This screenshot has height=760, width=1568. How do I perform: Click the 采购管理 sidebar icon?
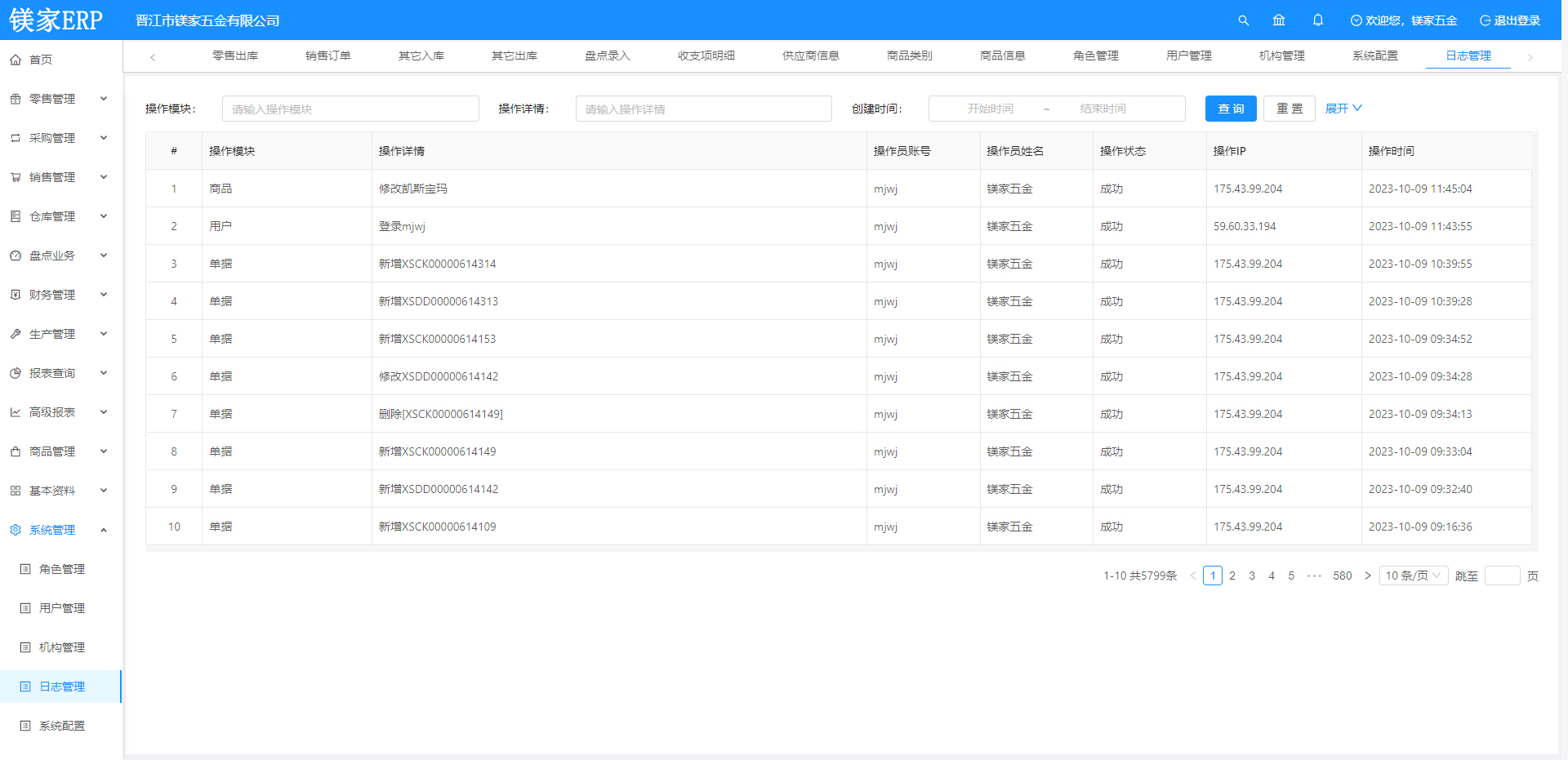coord(16,138)
